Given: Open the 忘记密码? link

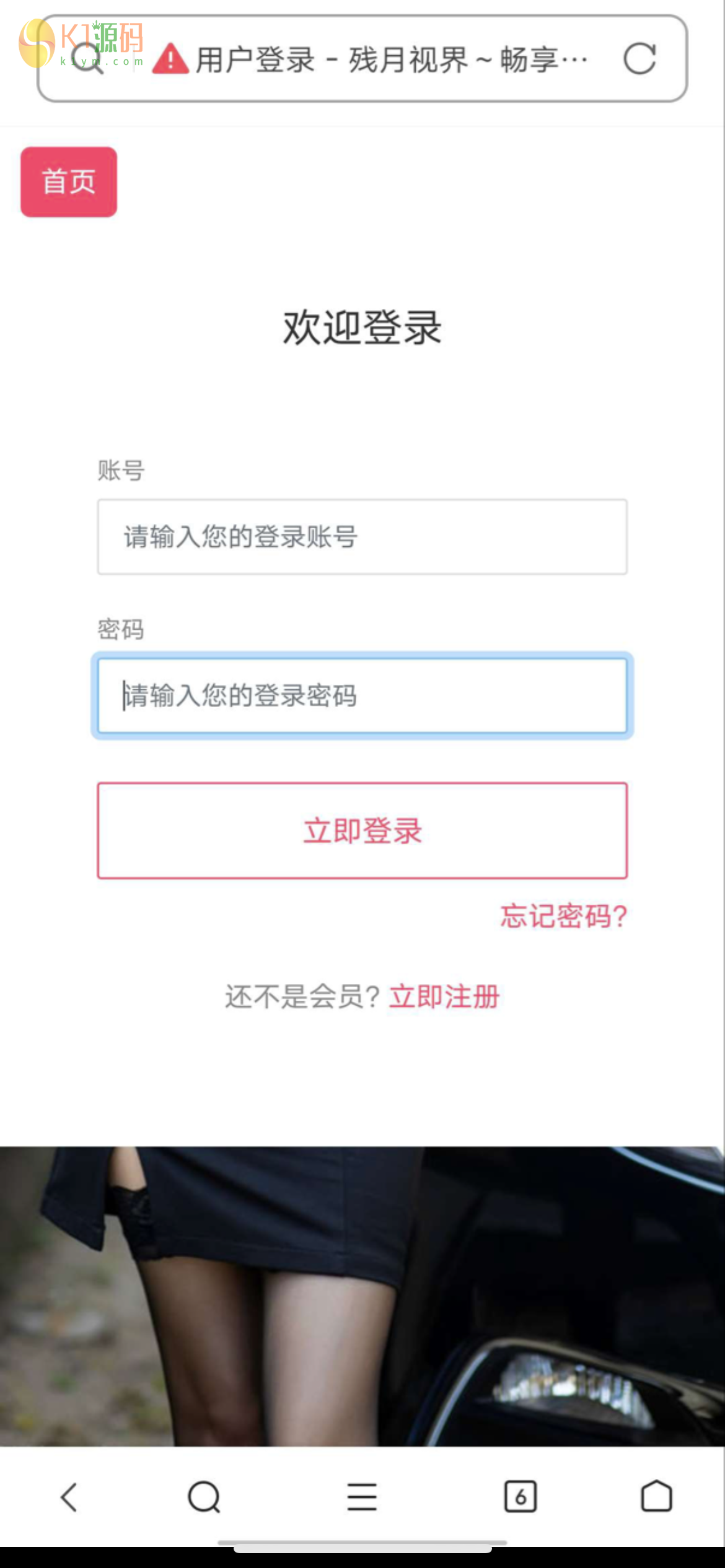Looking at the screenshot, I should (x=564, y=916).
